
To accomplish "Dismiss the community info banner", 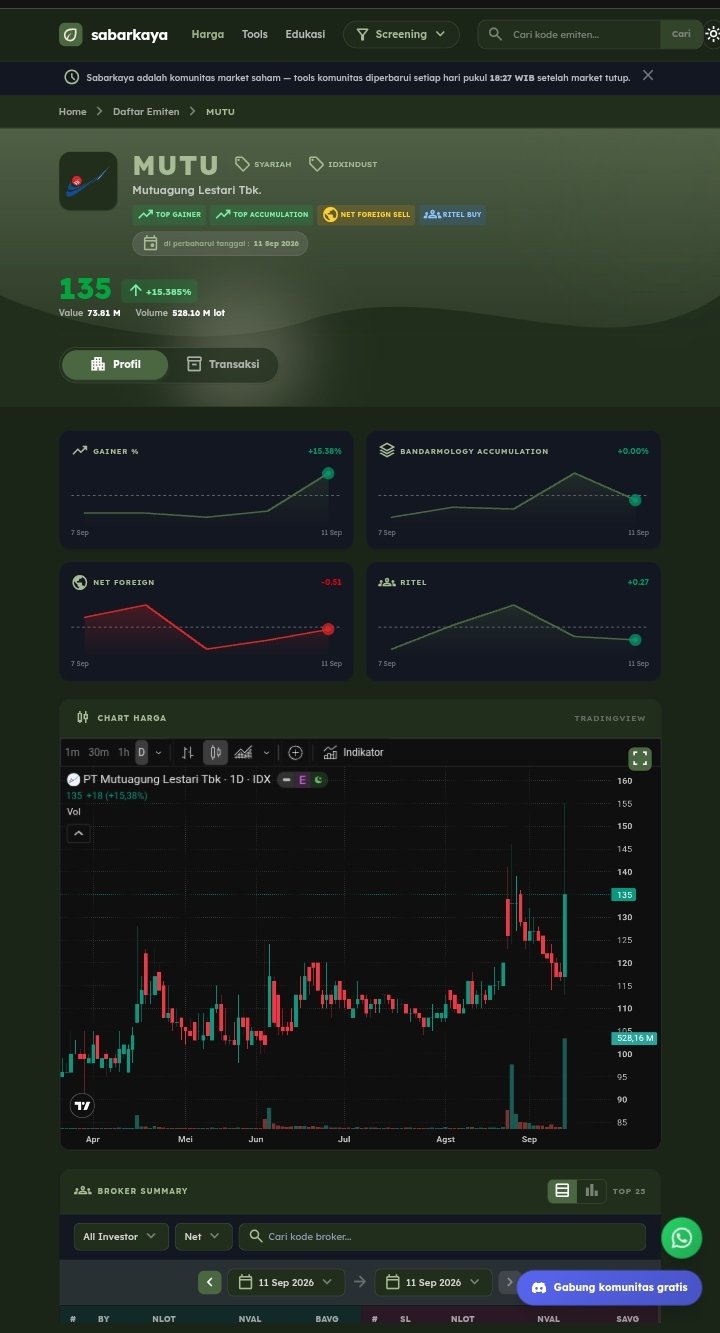I will point(648,76).
